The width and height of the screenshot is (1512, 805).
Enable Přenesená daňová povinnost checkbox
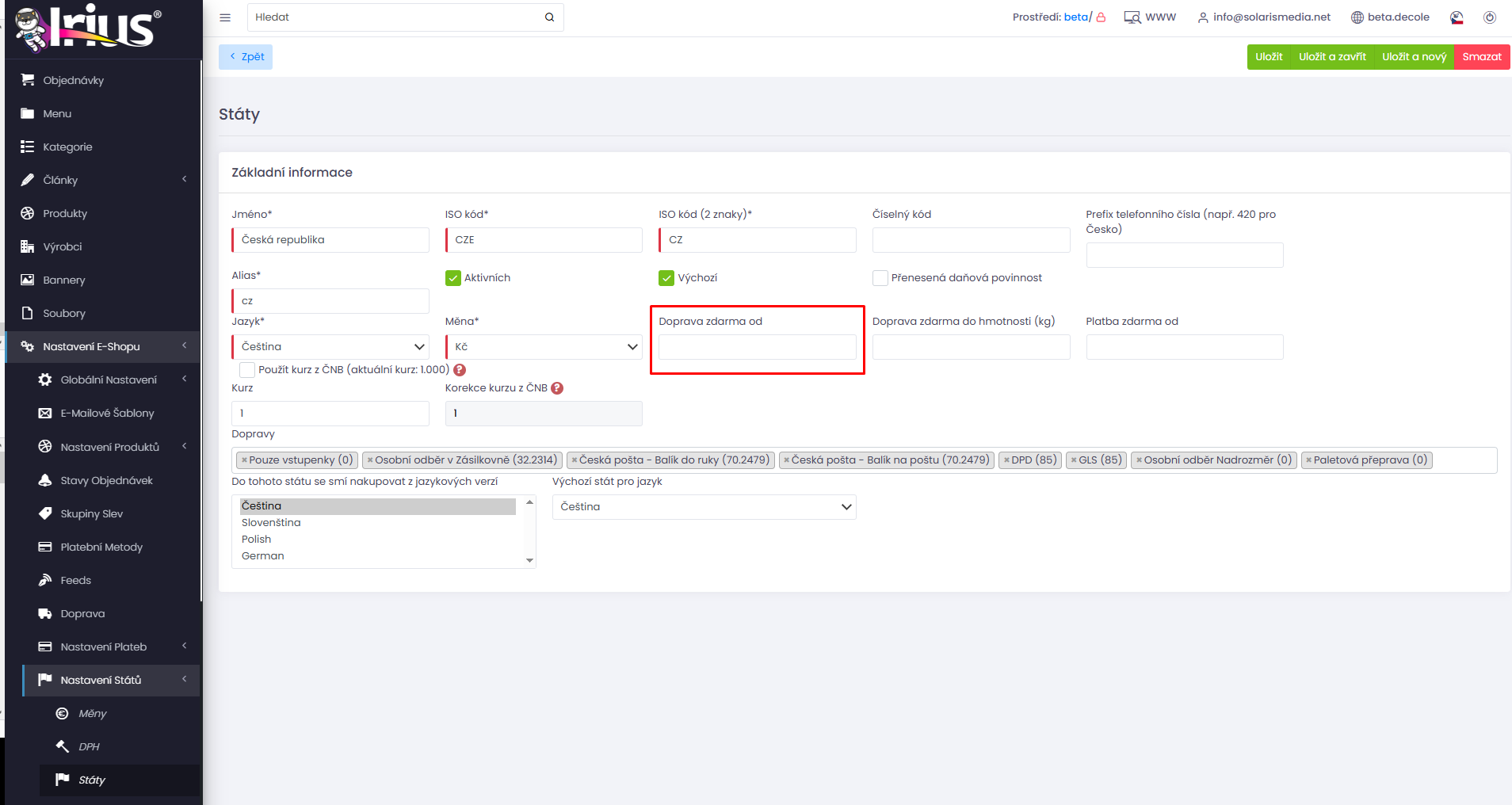[x=880, y=278]
